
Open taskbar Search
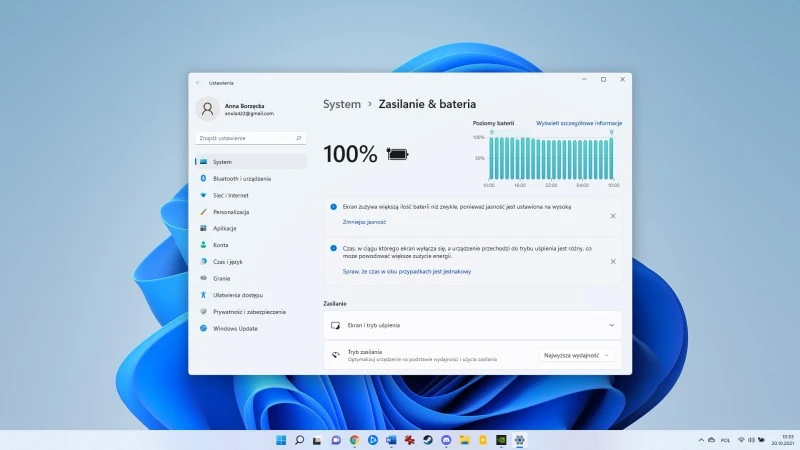point(299,440)
